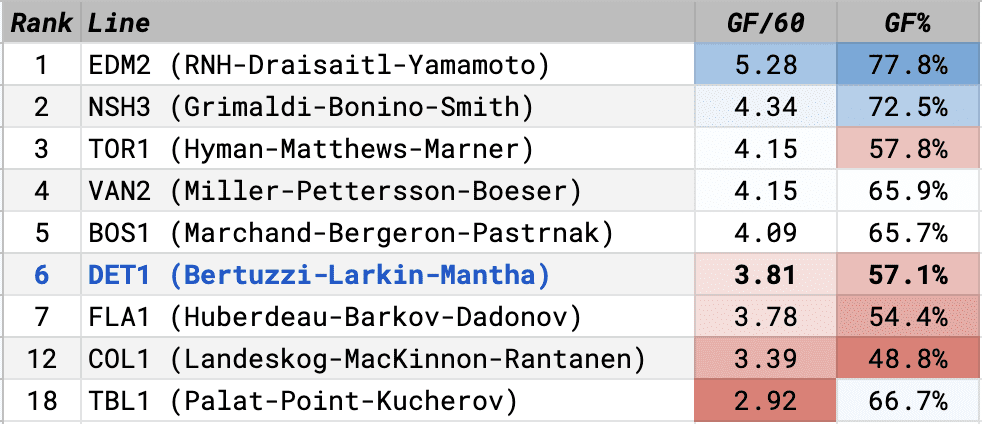Screen dimensions: 982x424
Task: Click the GF/60 column header
Action: coord(765,23)
